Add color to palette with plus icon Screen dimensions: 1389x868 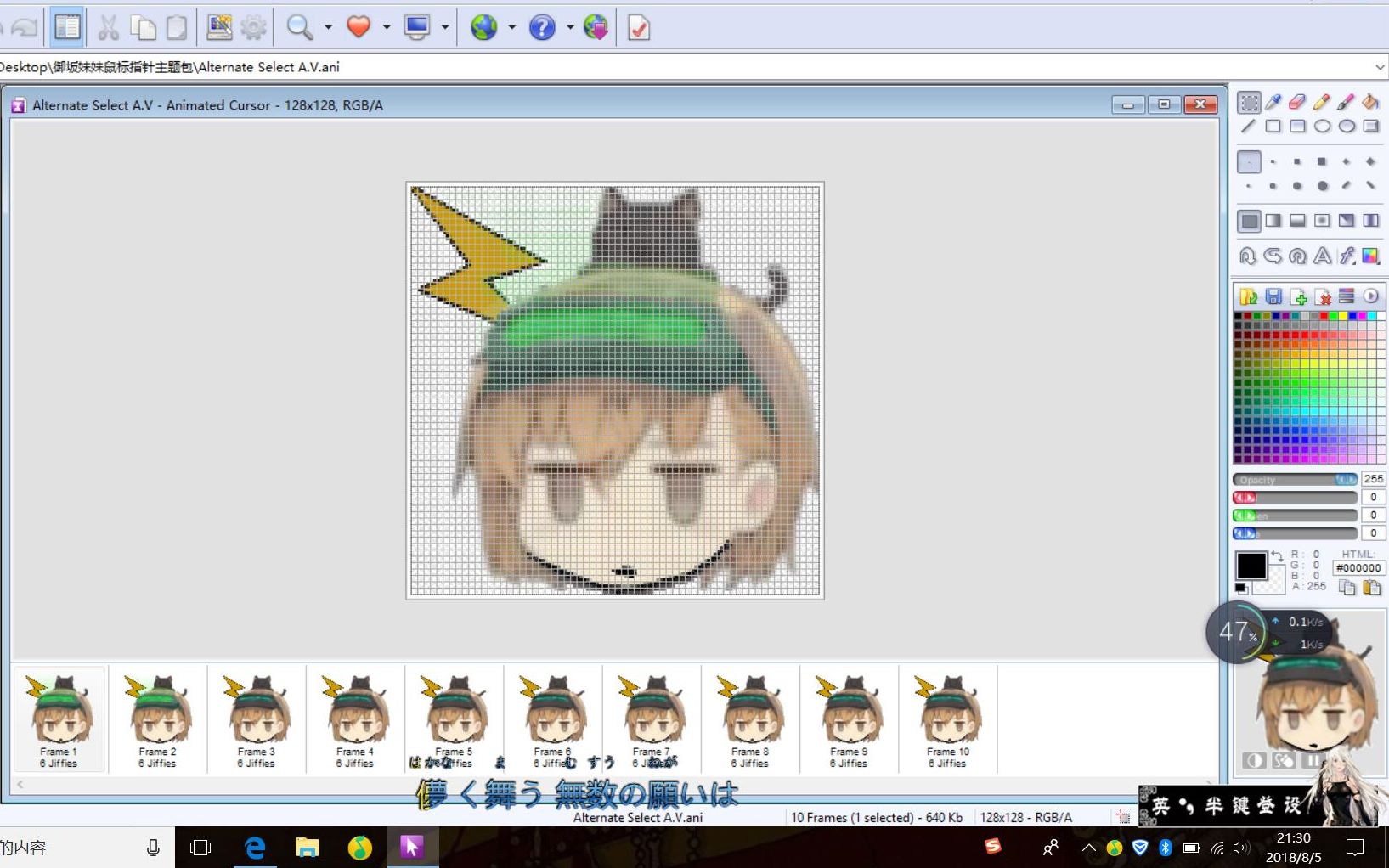point(1298,296)
